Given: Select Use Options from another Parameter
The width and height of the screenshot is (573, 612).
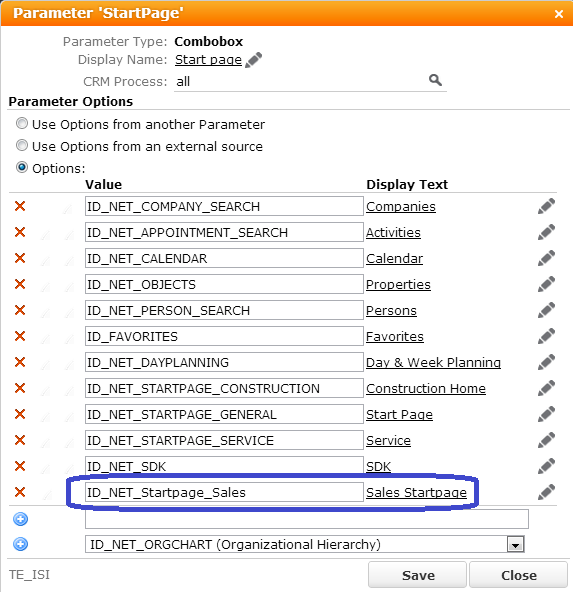Looking at the screenshot, I should (x=22, y=124).
